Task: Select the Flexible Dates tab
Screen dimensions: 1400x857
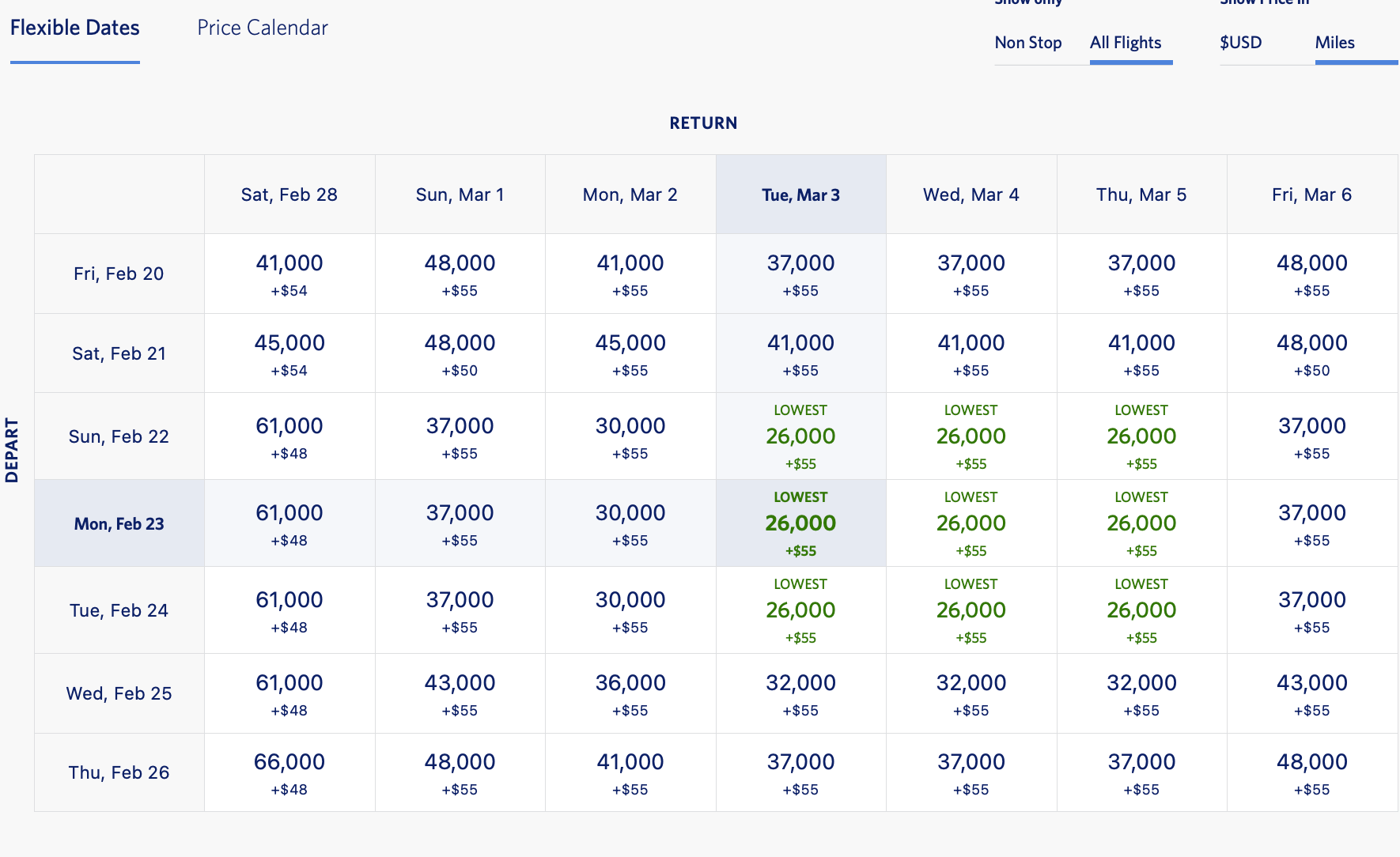Action: click(74, 28)
